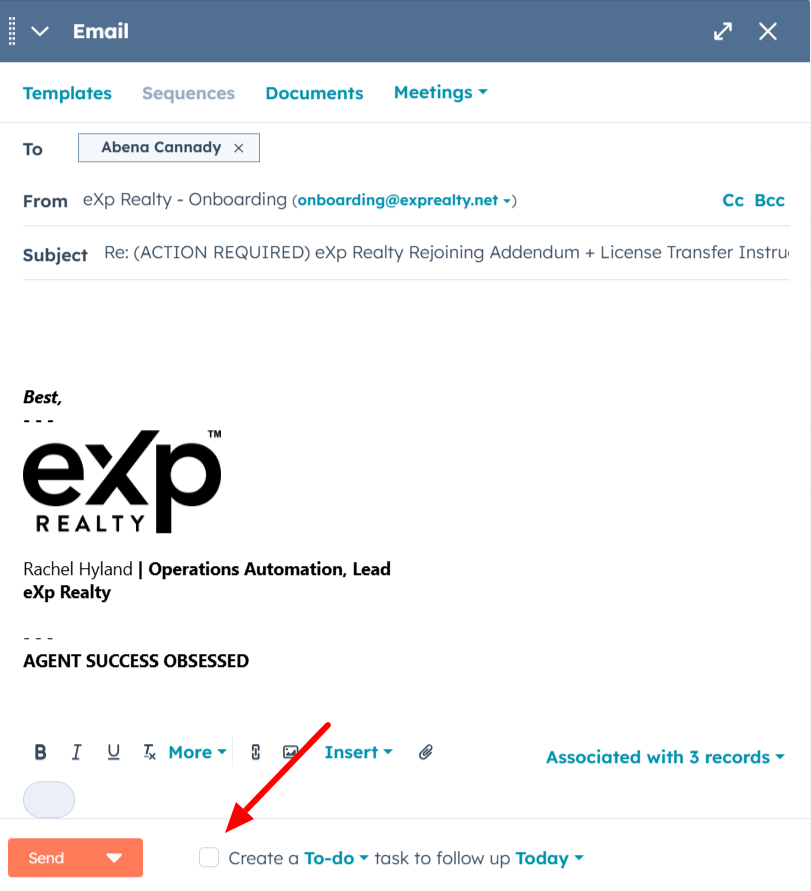Apply italic formatting
The height and width of the screenshot is (891, 811).
point(76,752)
